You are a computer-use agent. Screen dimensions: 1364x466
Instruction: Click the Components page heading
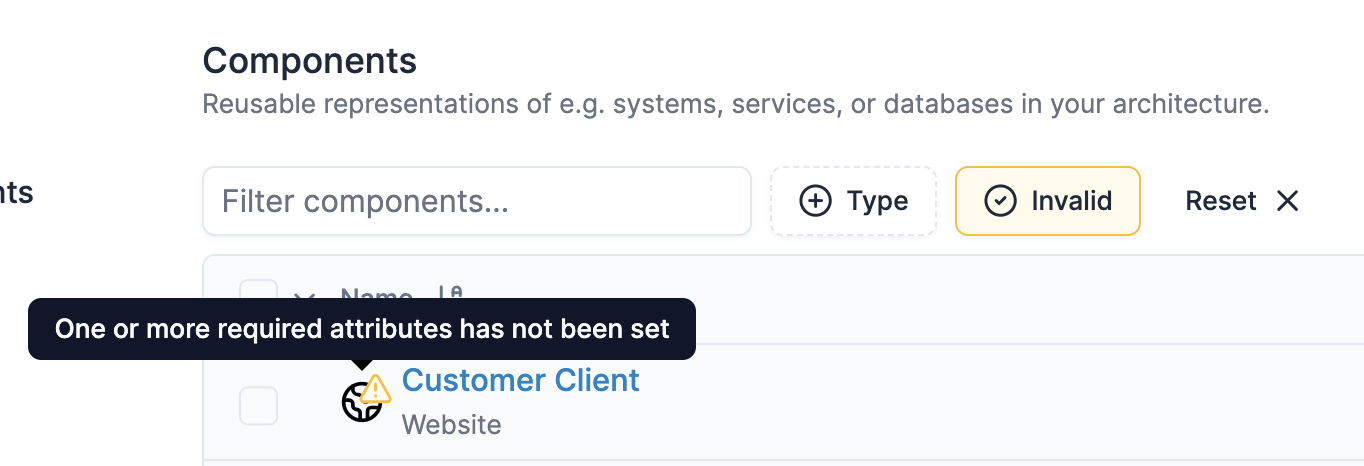pos(310,61)
